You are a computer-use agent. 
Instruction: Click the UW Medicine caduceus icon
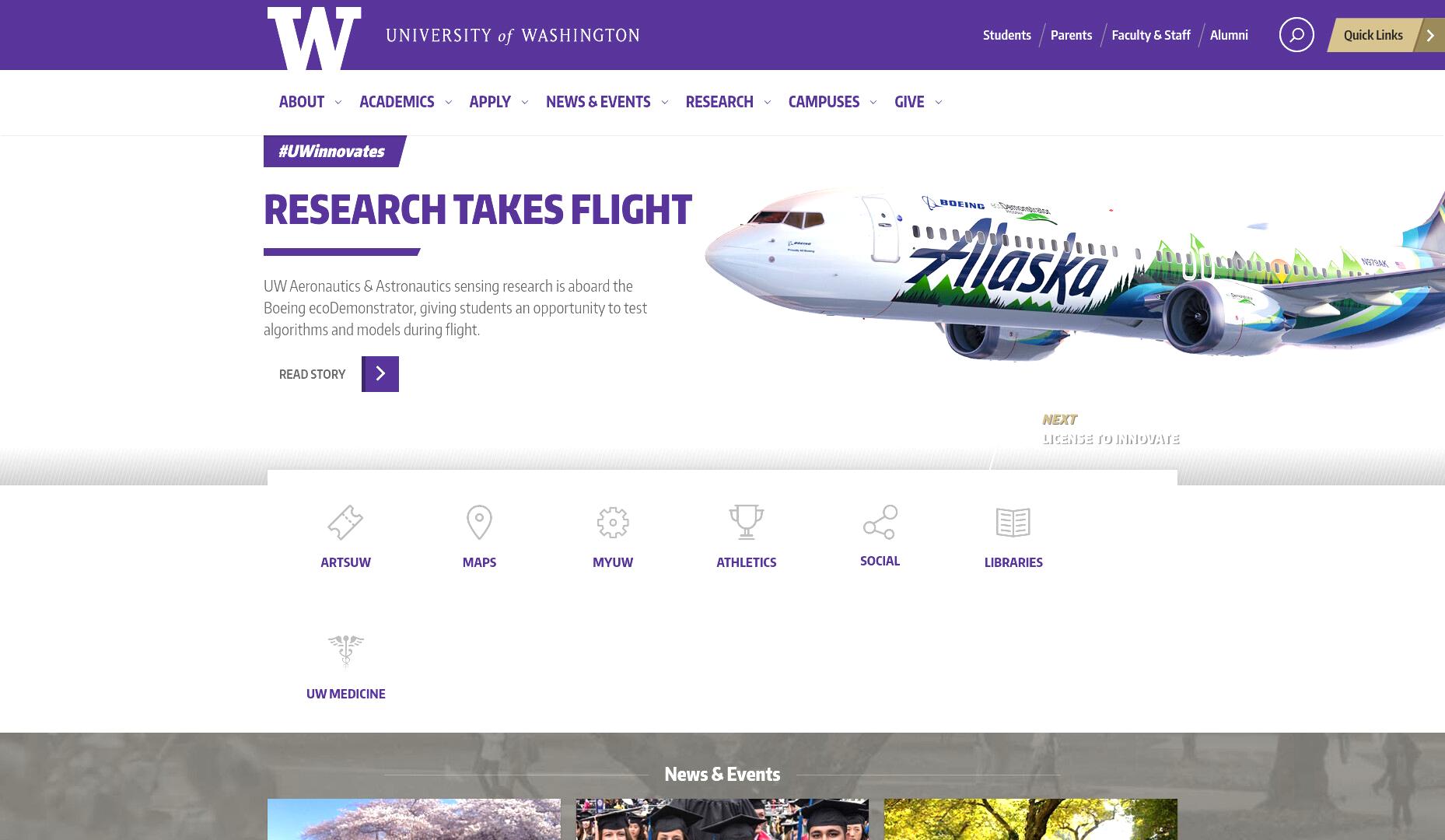coord(345,651)
